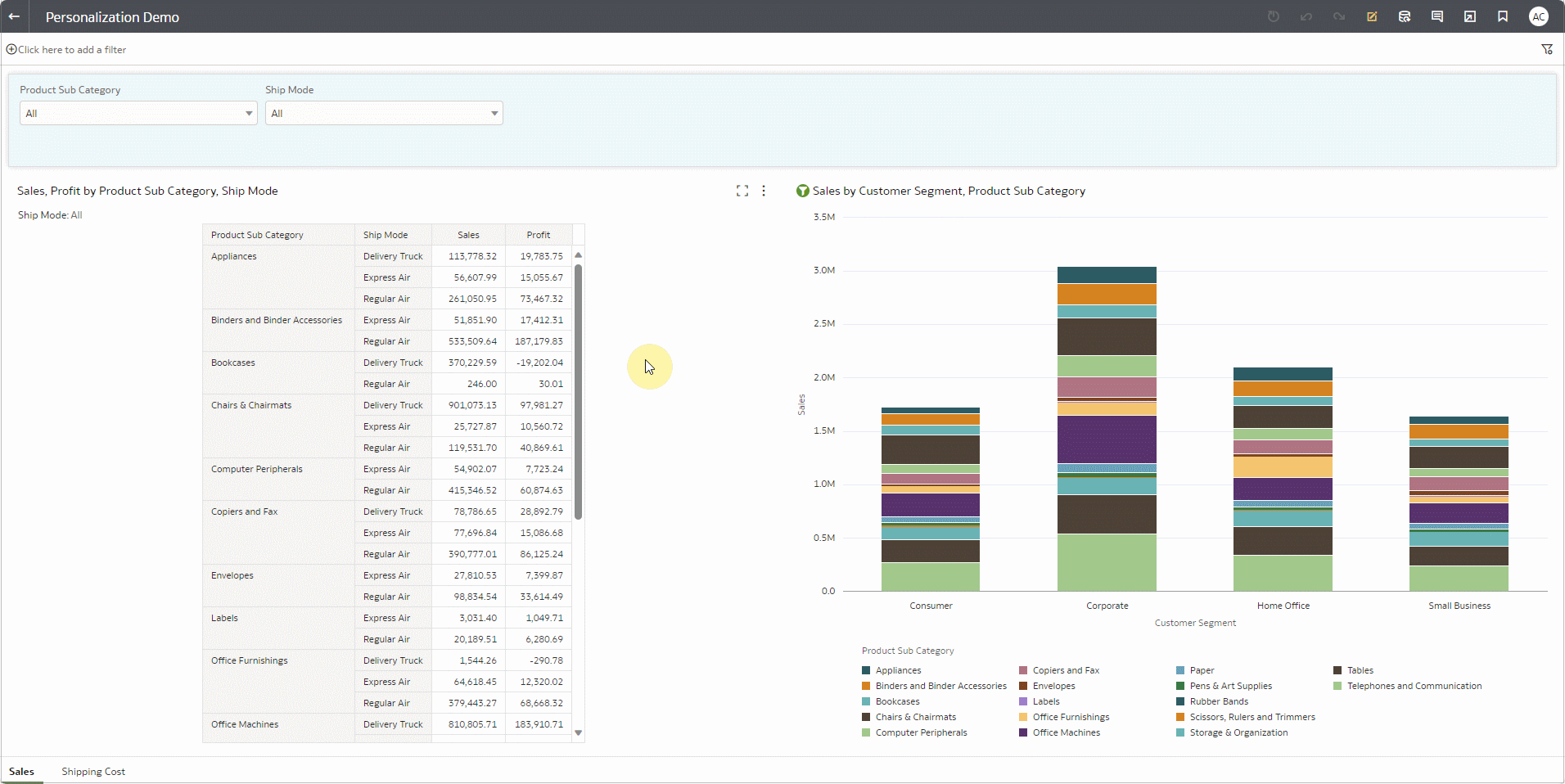Image resolution: width=1565 pixels, height=784 pixels.
Task: Open the comments icon
Action: point(1437,16)
